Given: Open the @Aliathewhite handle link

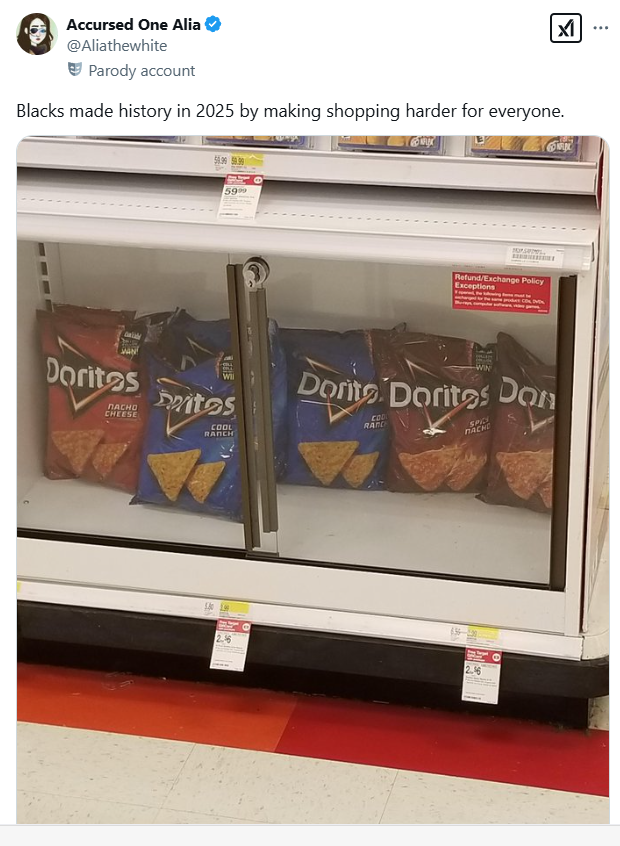Looking at the screenshot, I should [x=117, y=46].
